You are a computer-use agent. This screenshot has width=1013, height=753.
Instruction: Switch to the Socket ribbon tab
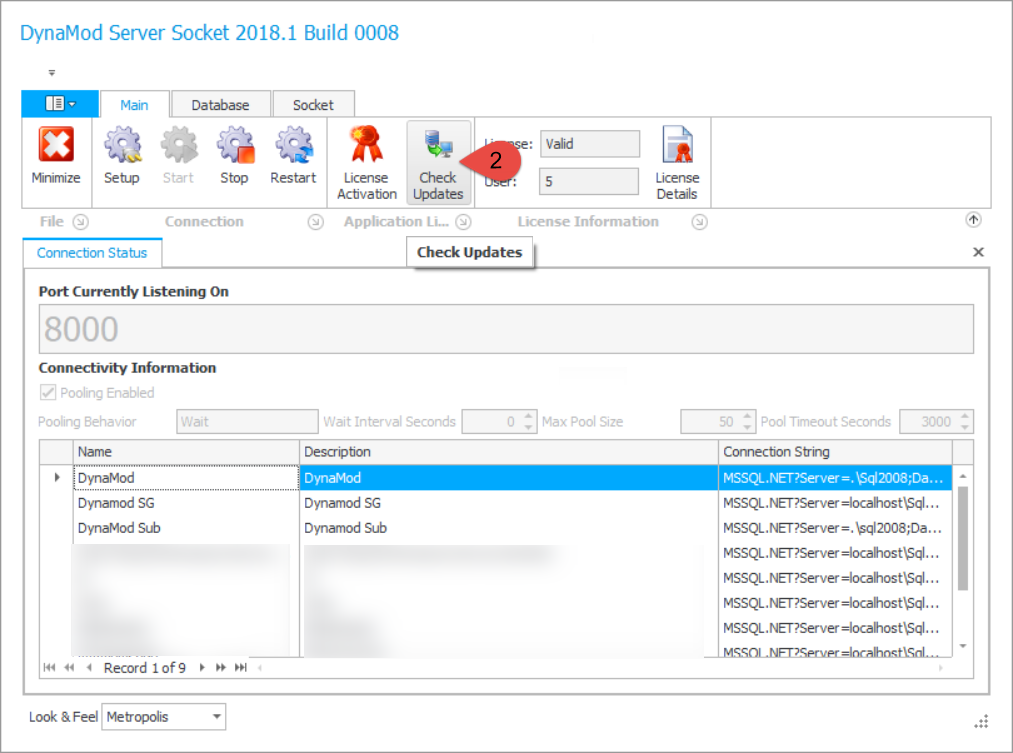tap(313, 105)
